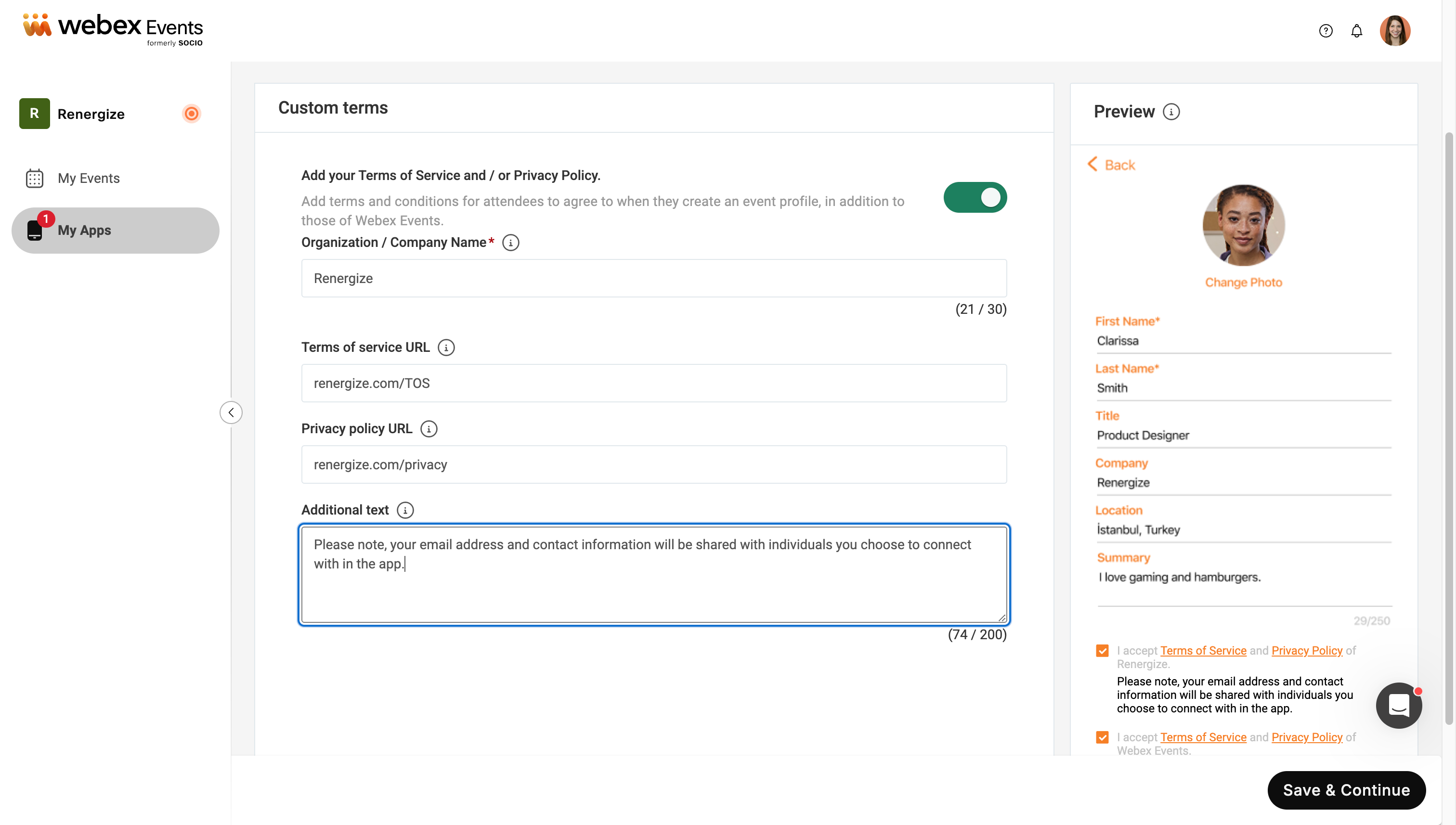Open the notifications bell
This screenshot has width=1456, height=825.
pyautogui.click(x=1356, y=31)
